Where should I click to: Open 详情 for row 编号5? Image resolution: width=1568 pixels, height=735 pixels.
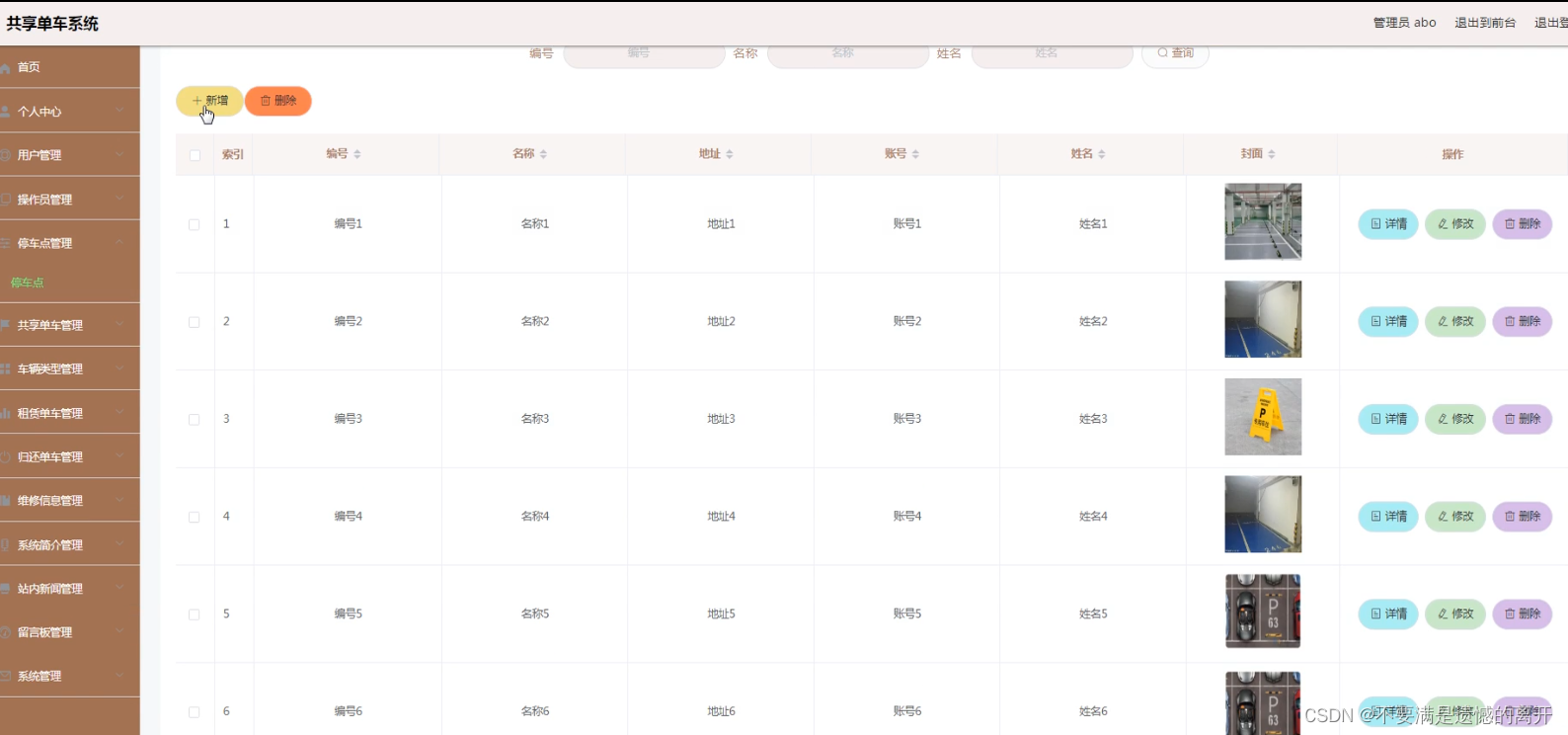click(1388, 613)
